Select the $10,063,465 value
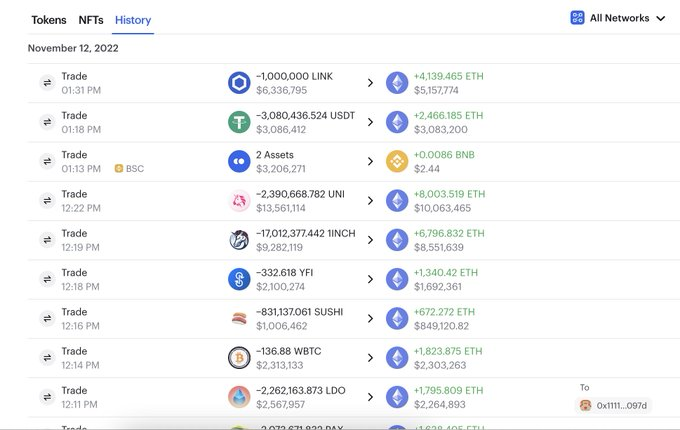Screen dimensions: 680x430 click(442, 208)
